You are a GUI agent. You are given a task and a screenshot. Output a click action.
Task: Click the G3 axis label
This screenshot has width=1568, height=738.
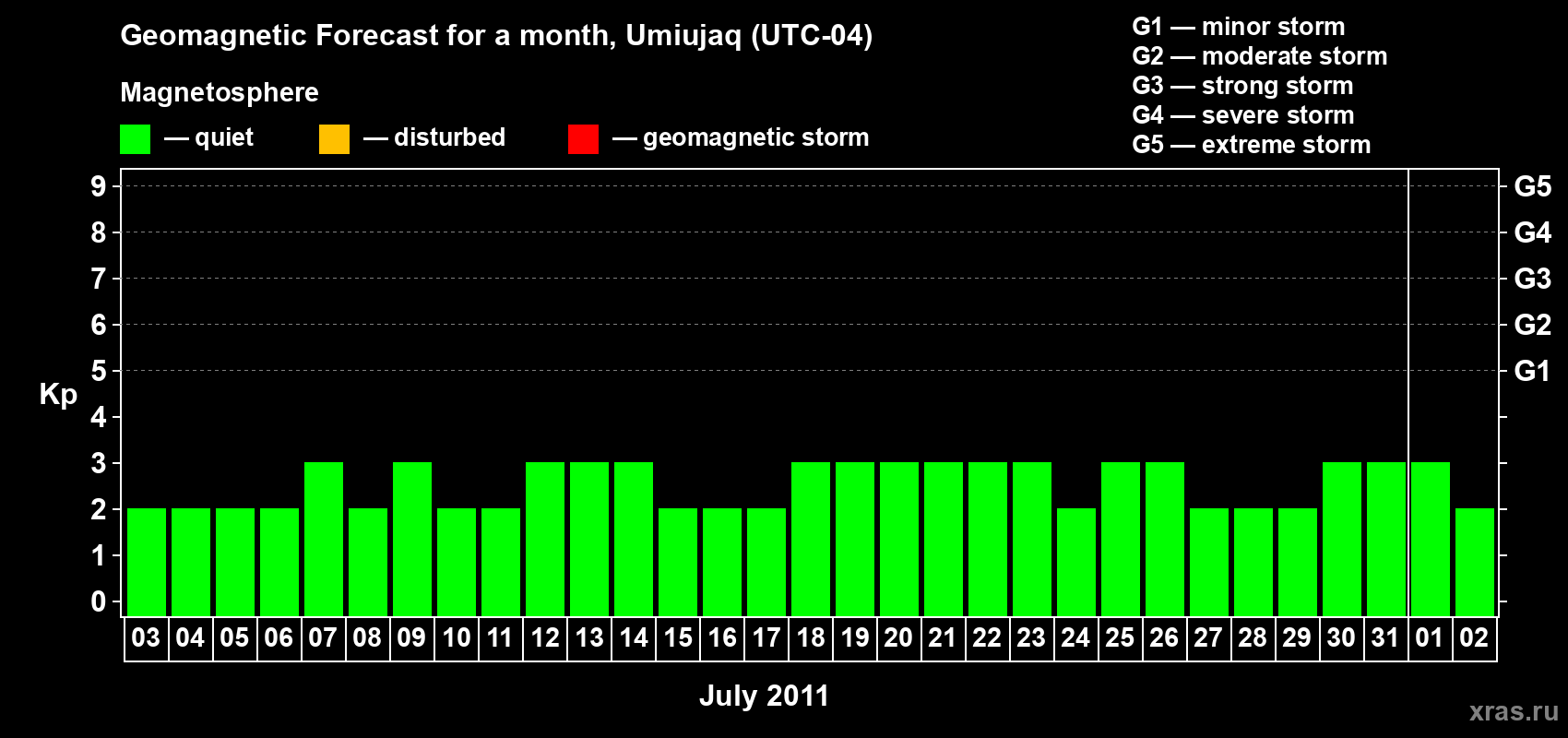tap(1532, 279)
